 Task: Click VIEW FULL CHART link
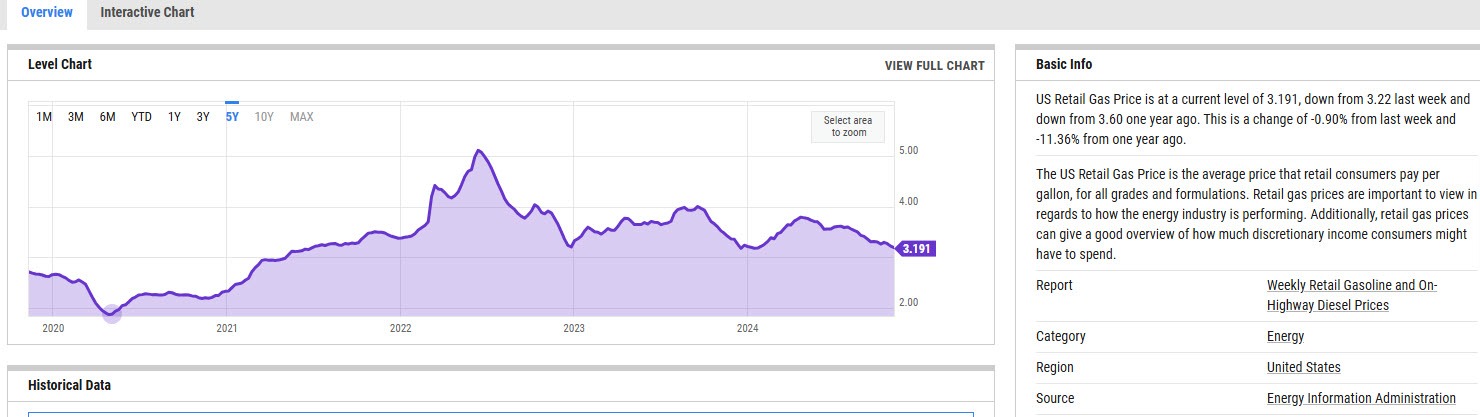coord(934,66)
